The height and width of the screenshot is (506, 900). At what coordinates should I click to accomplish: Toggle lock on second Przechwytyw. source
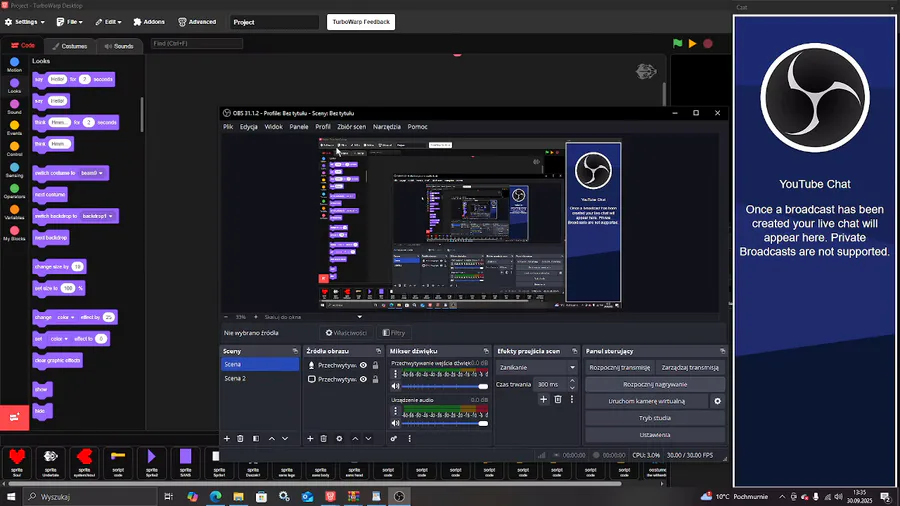tap(375, 379)
